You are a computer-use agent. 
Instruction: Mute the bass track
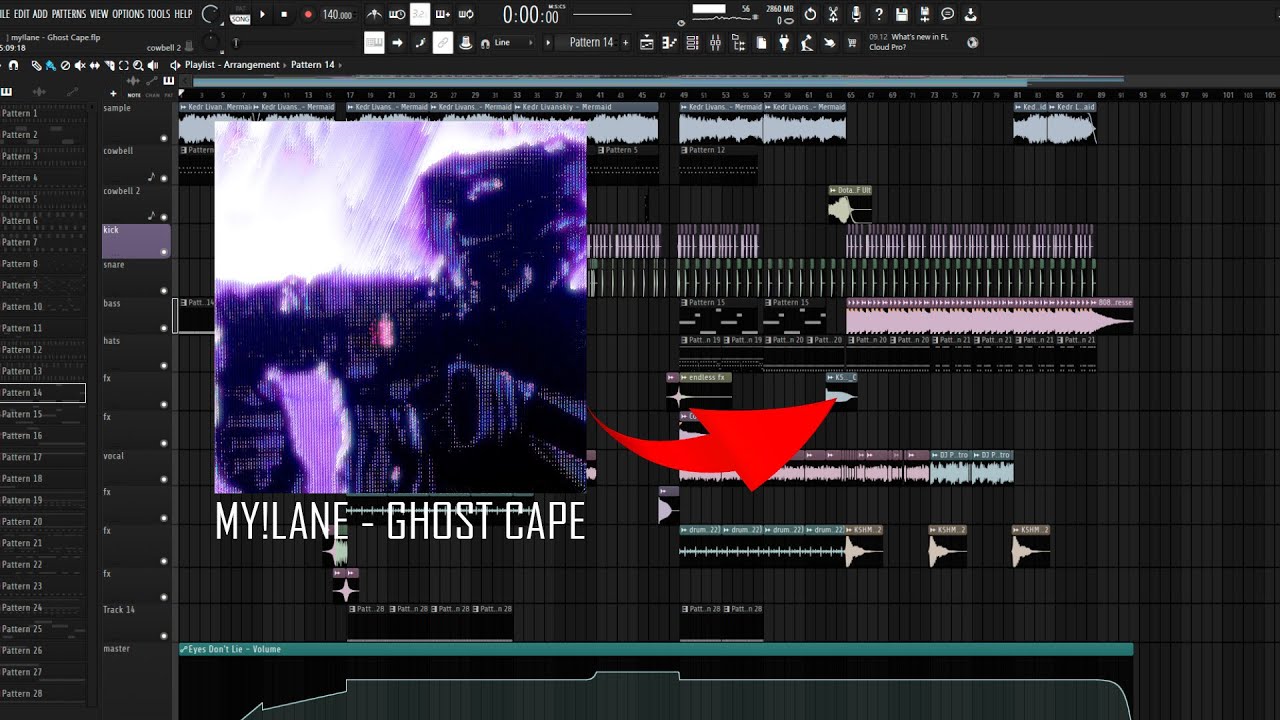point(164,328)
